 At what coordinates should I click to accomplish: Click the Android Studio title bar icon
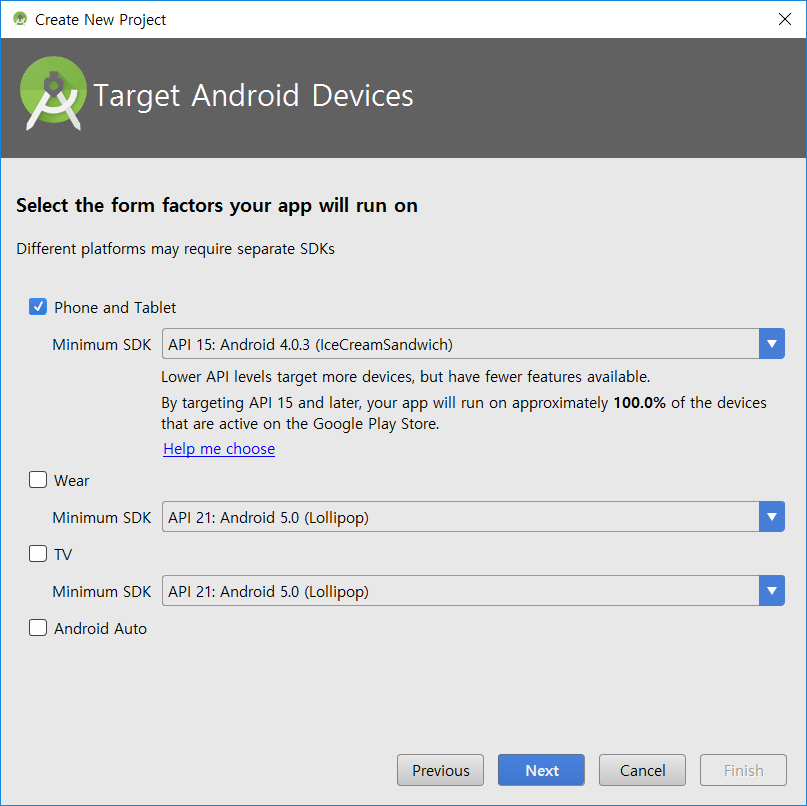tap(20, 20)
